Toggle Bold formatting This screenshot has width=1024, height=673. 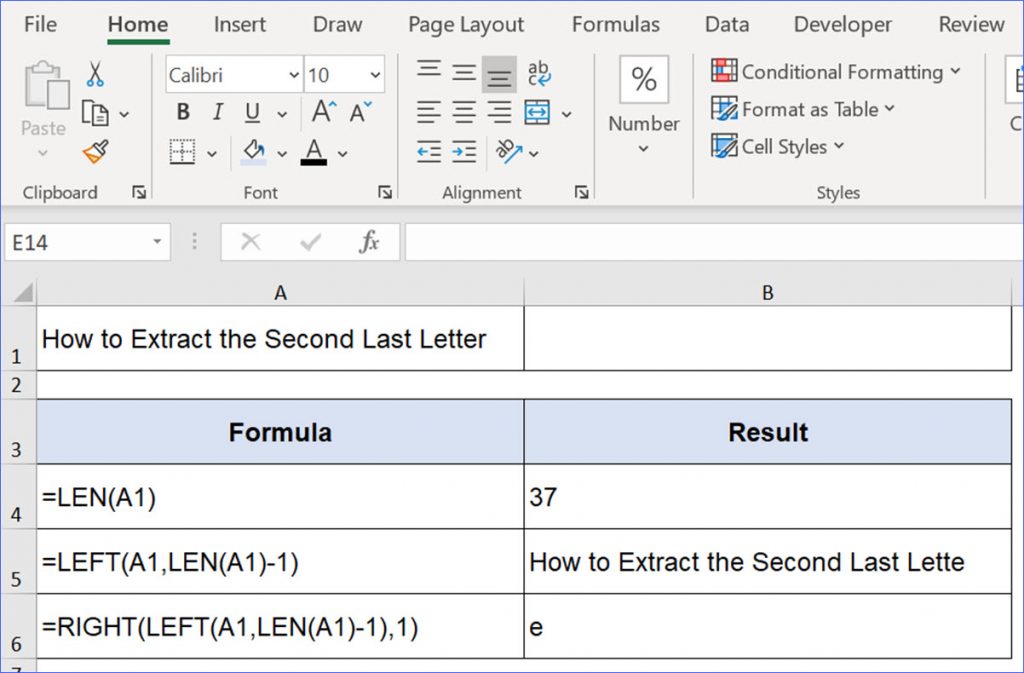click(181, 112)
